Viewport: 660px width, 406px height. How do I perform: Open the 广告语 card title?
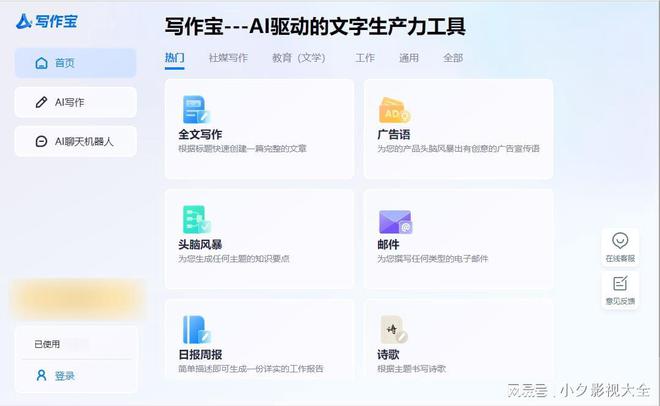coord(394,134)
